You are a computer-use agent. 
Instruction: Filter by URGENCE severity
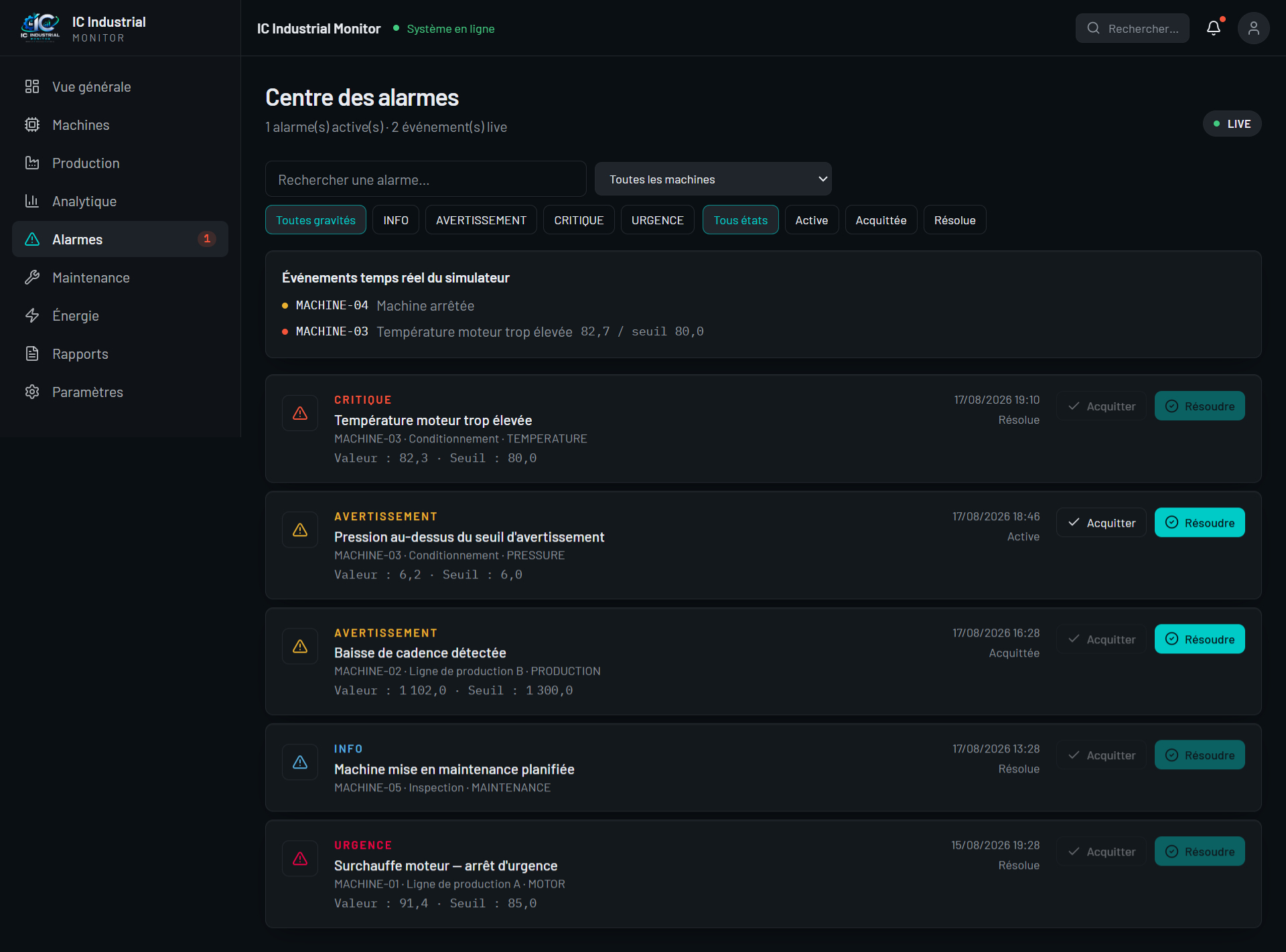[658, 220]
